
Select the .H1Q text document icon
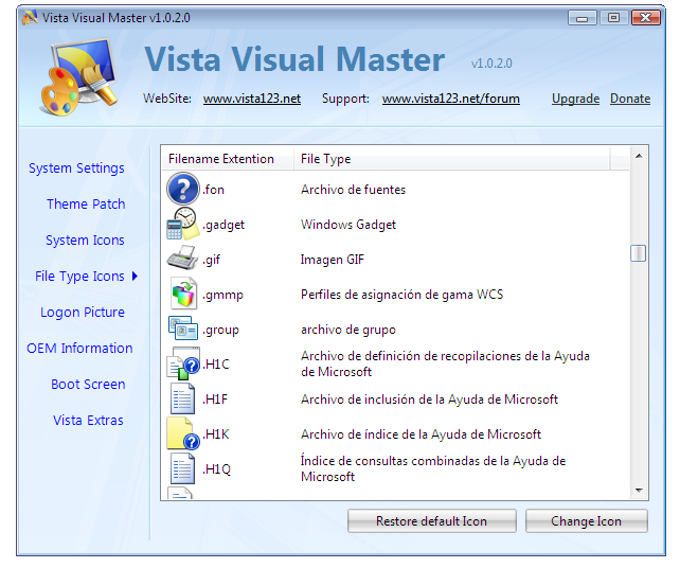pyautogui.click(x=183, y=469)
